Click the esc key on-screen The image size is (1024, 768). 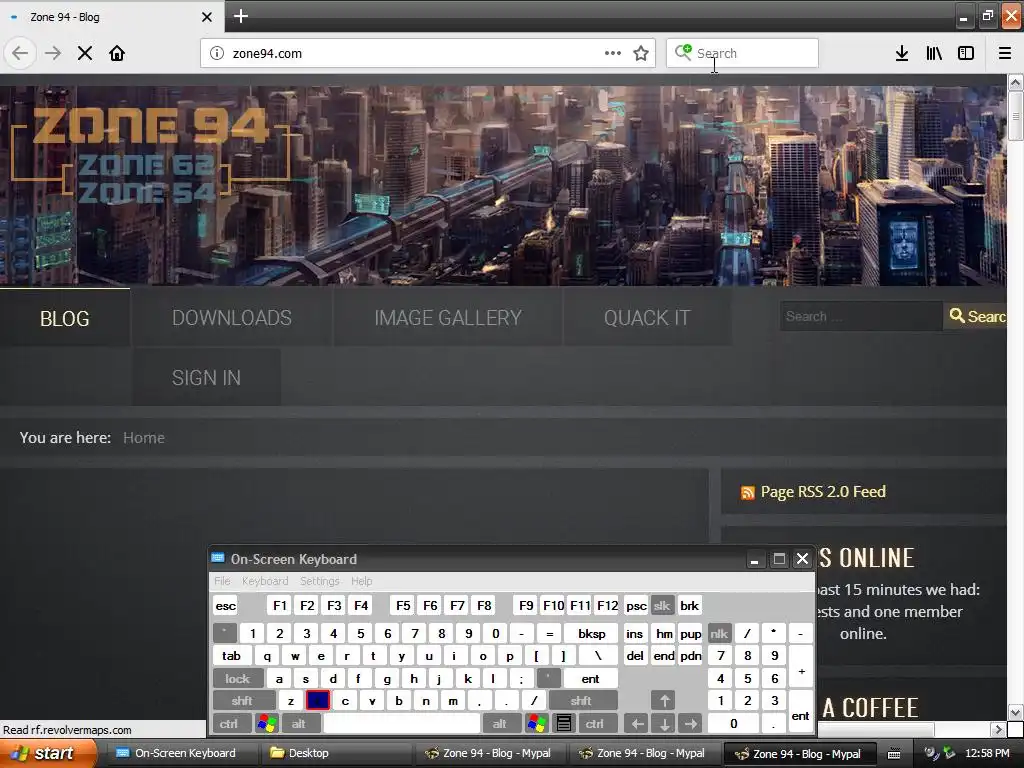(x=225, y=605)
